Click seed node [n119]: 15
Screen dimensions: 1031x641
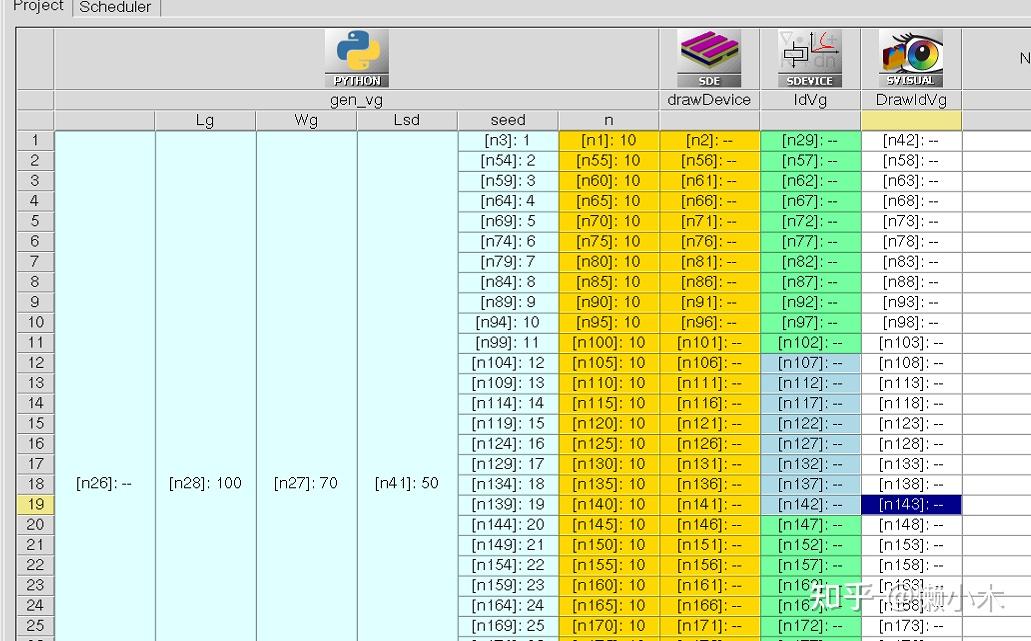click(508, 423)
